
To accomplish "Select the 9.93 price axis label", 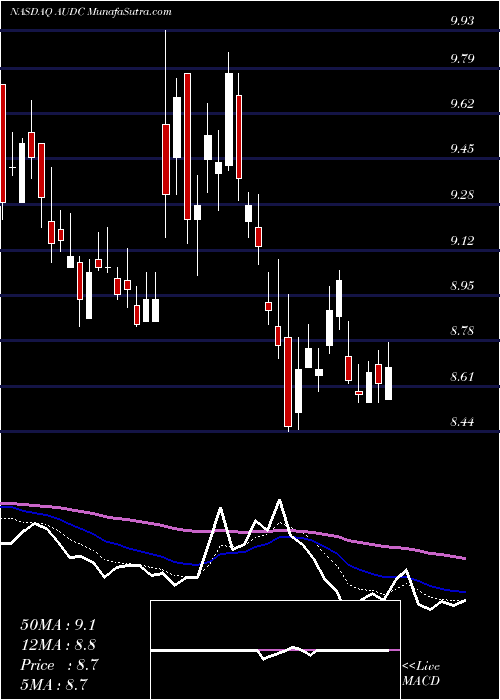I will (462, 21).
